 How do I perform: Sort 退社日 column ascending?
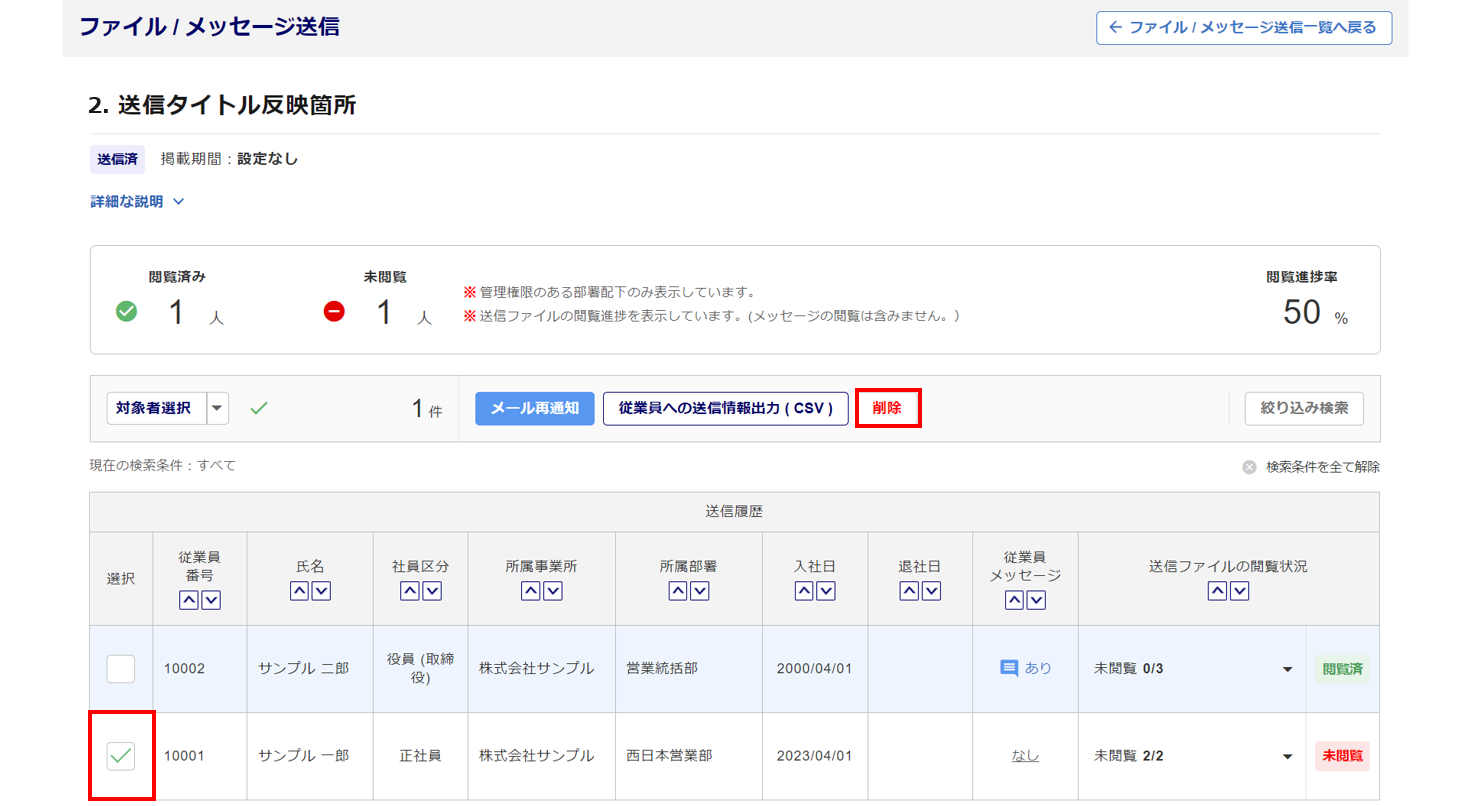(x=909, y=591)
